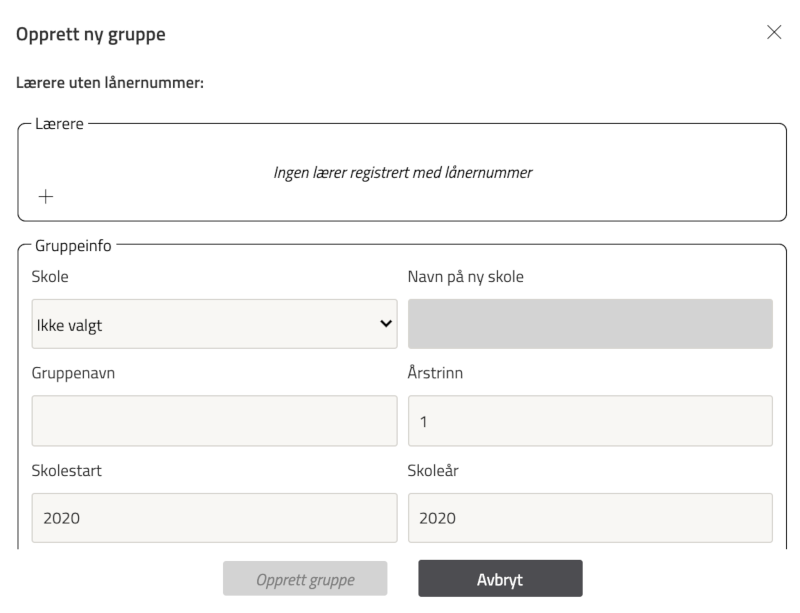Click the Opprett ny gruppe dialog title
Viewport: 800px width, 613px height.
[91, 35]
